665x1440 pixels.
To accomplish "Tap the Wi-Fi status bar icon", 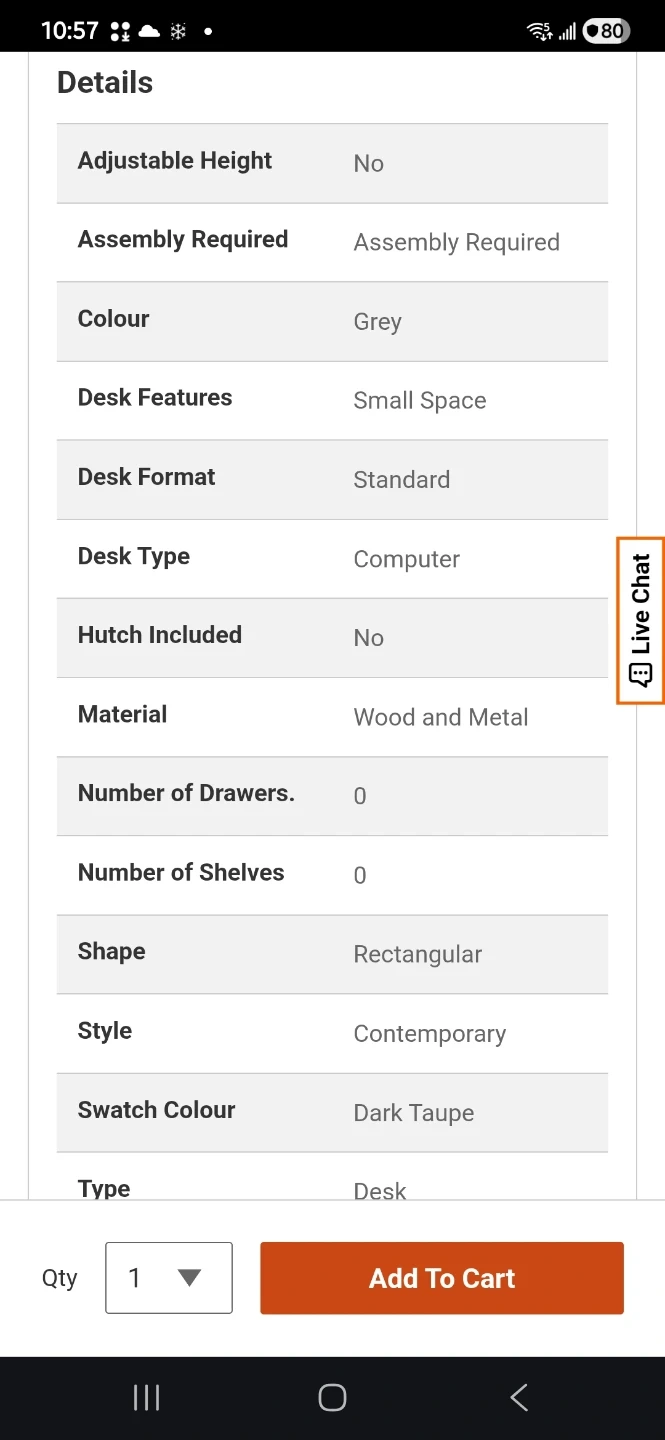I will pyautogui.click(x=540, y=31).
